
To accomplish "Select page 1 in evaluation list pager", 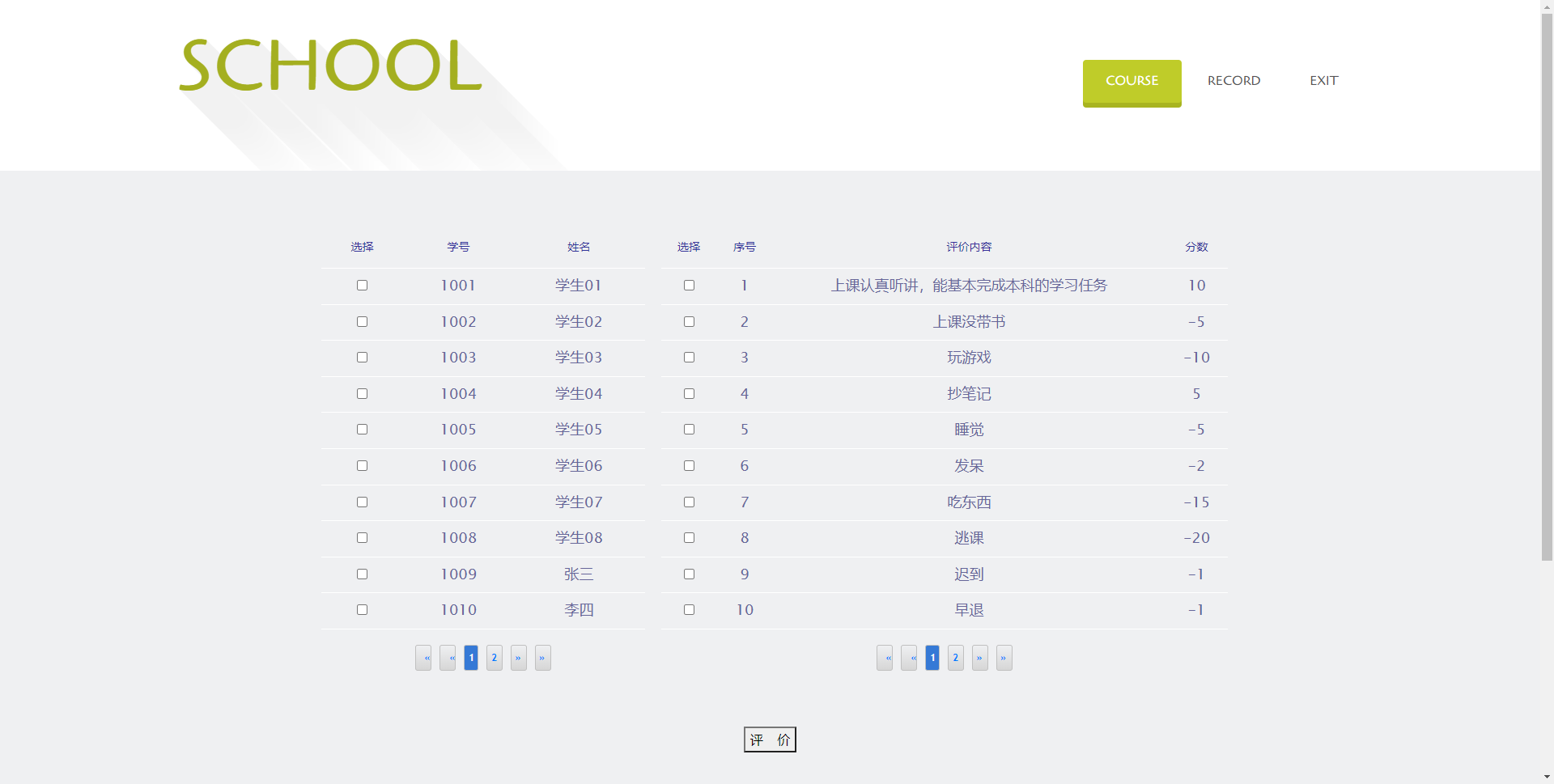I will click(x=932, y=658).
